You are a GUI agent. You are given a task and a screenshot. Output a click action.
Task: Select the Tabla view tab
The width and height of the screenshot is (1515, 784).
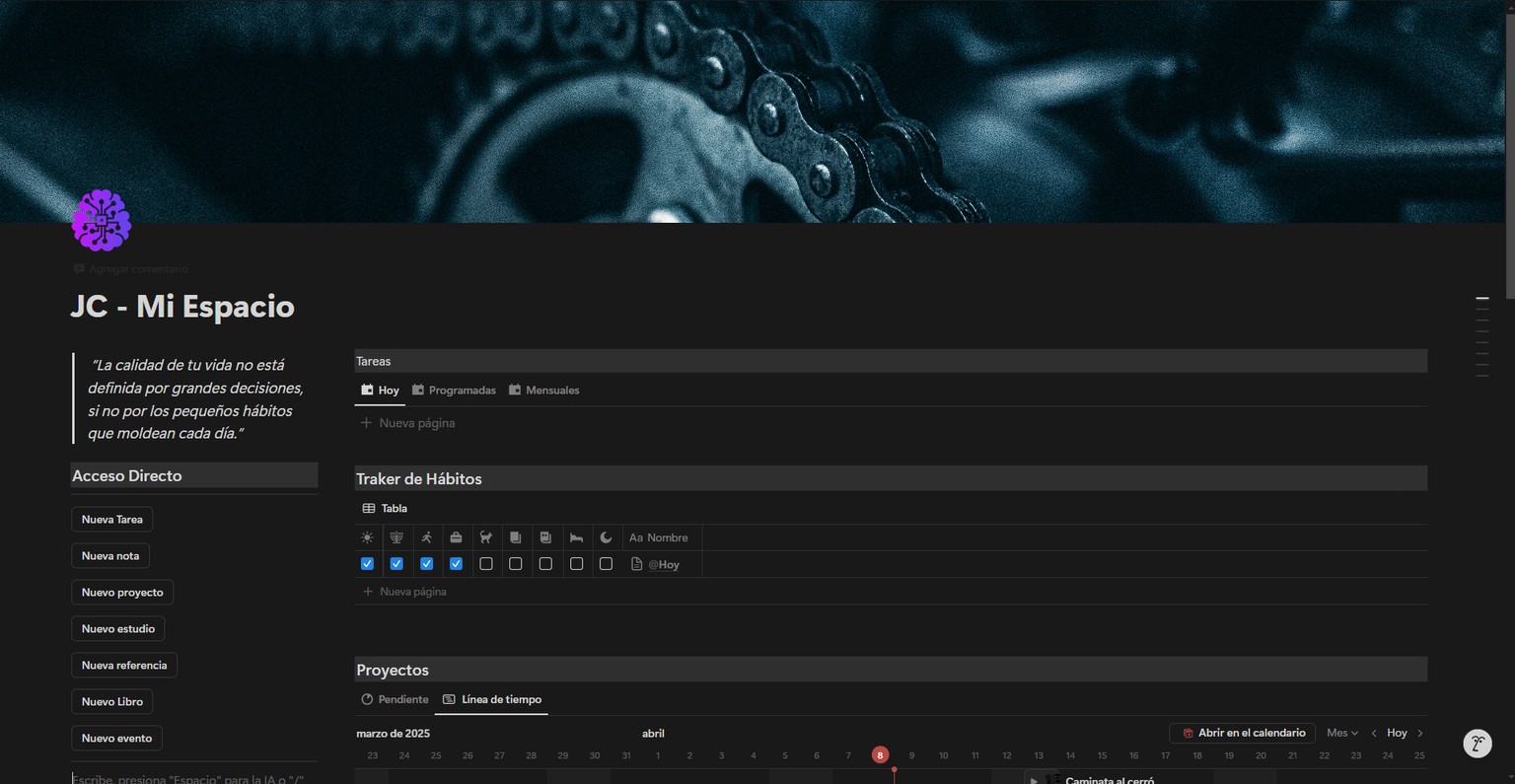pos(385,509)
